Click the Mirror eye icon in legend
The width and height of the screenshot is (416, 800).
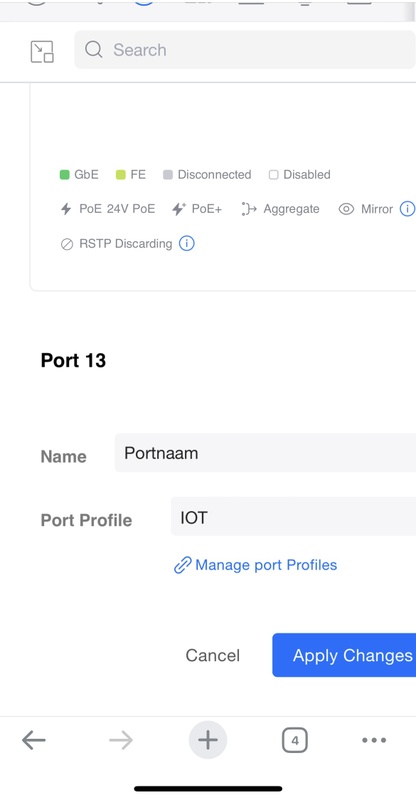346,209
